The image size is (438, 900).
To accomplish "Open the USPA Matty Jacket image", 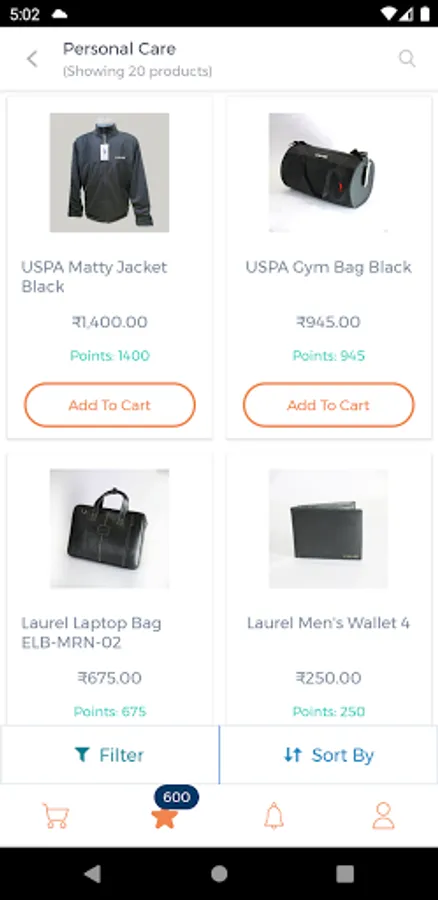I will click(x=110, y=172).
